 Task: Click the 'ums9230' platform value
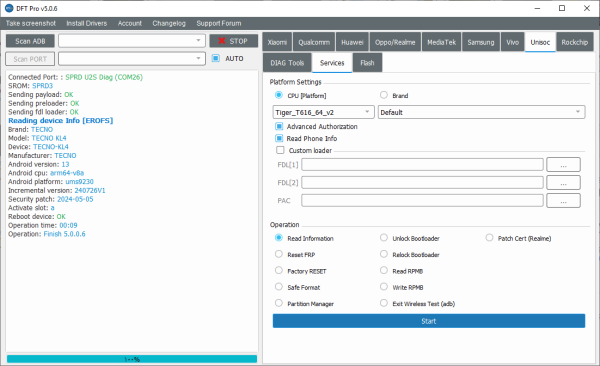pos(79,181)
